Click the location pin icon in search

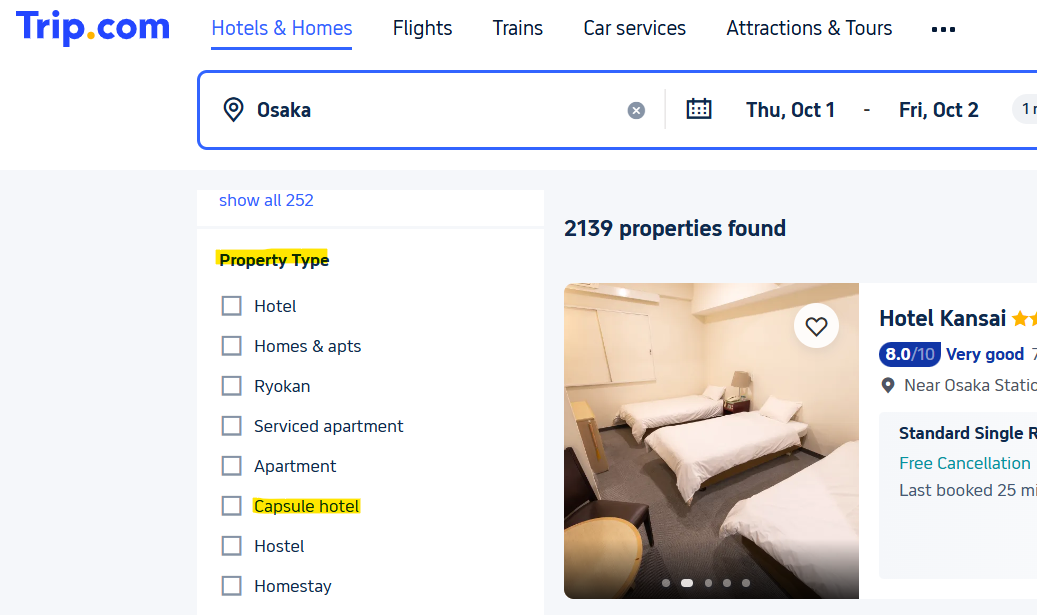233,110
